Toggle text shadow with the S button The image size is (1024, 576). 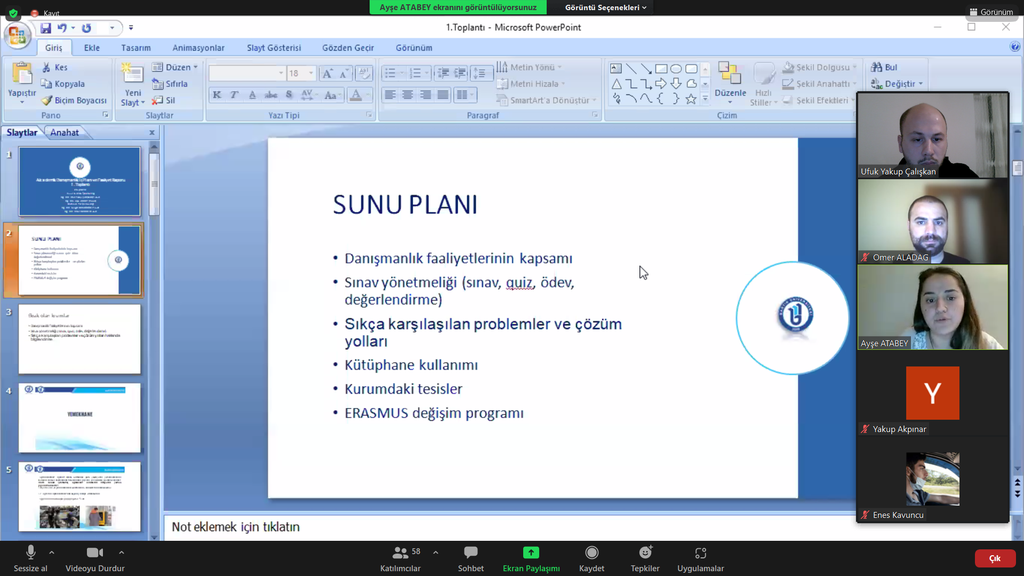click(x=289, y=95)
